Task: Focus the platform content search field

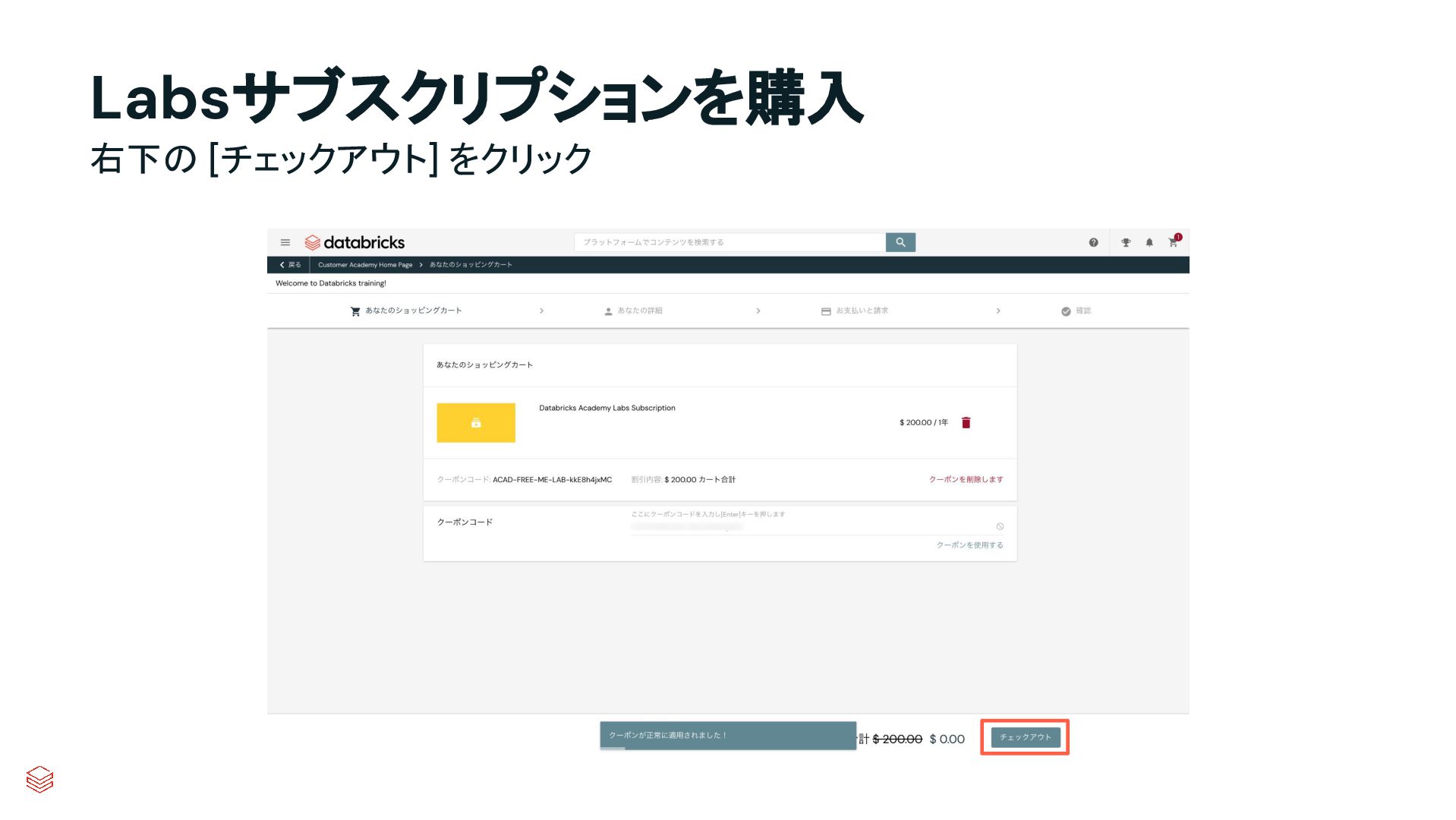Action: point(730,242)
